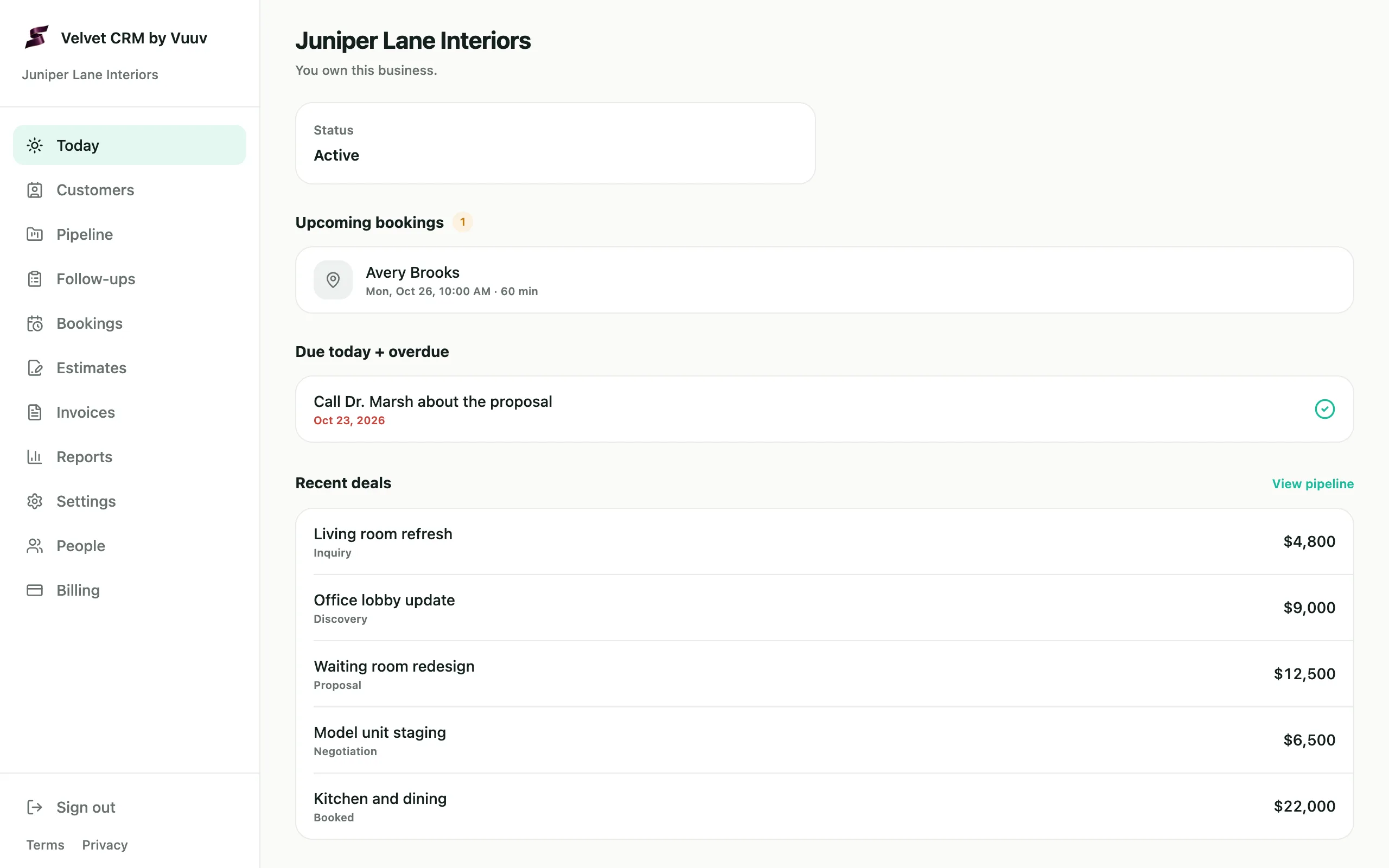This screenshot has height=868, width=1389.
Task: Click the Bookings calendar-clock icon
Action: click(x=35, y=323)
